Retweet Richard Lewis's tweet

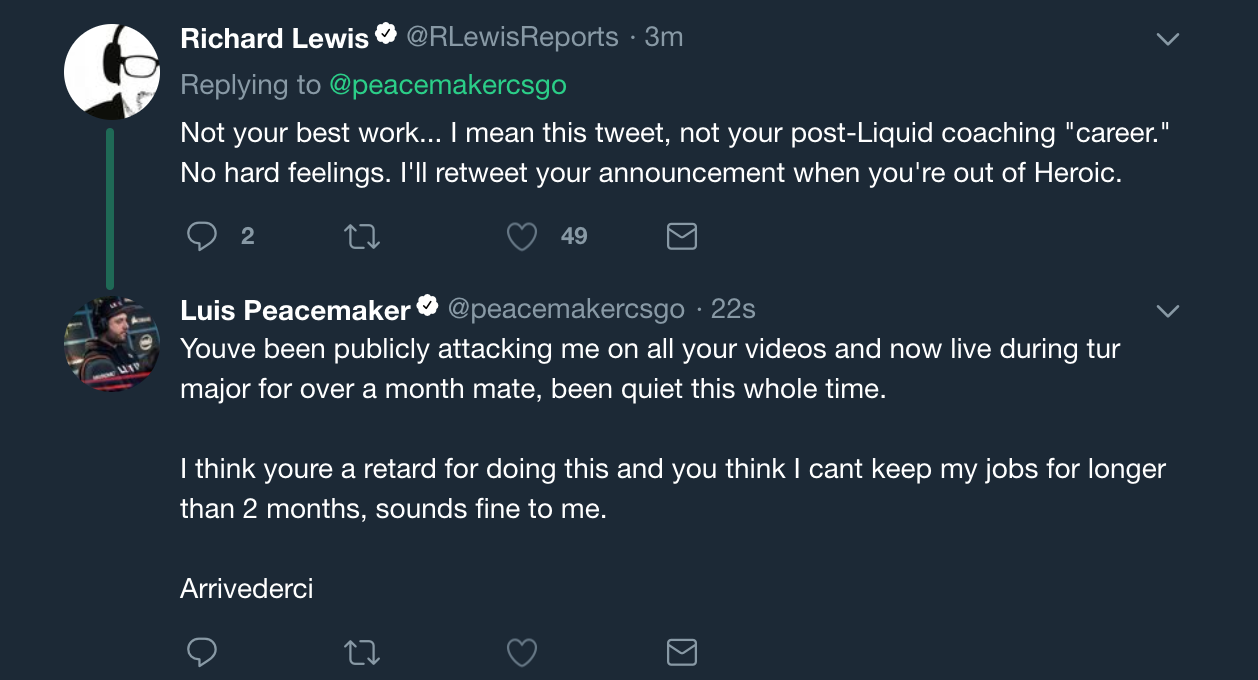tap(361, 236)
